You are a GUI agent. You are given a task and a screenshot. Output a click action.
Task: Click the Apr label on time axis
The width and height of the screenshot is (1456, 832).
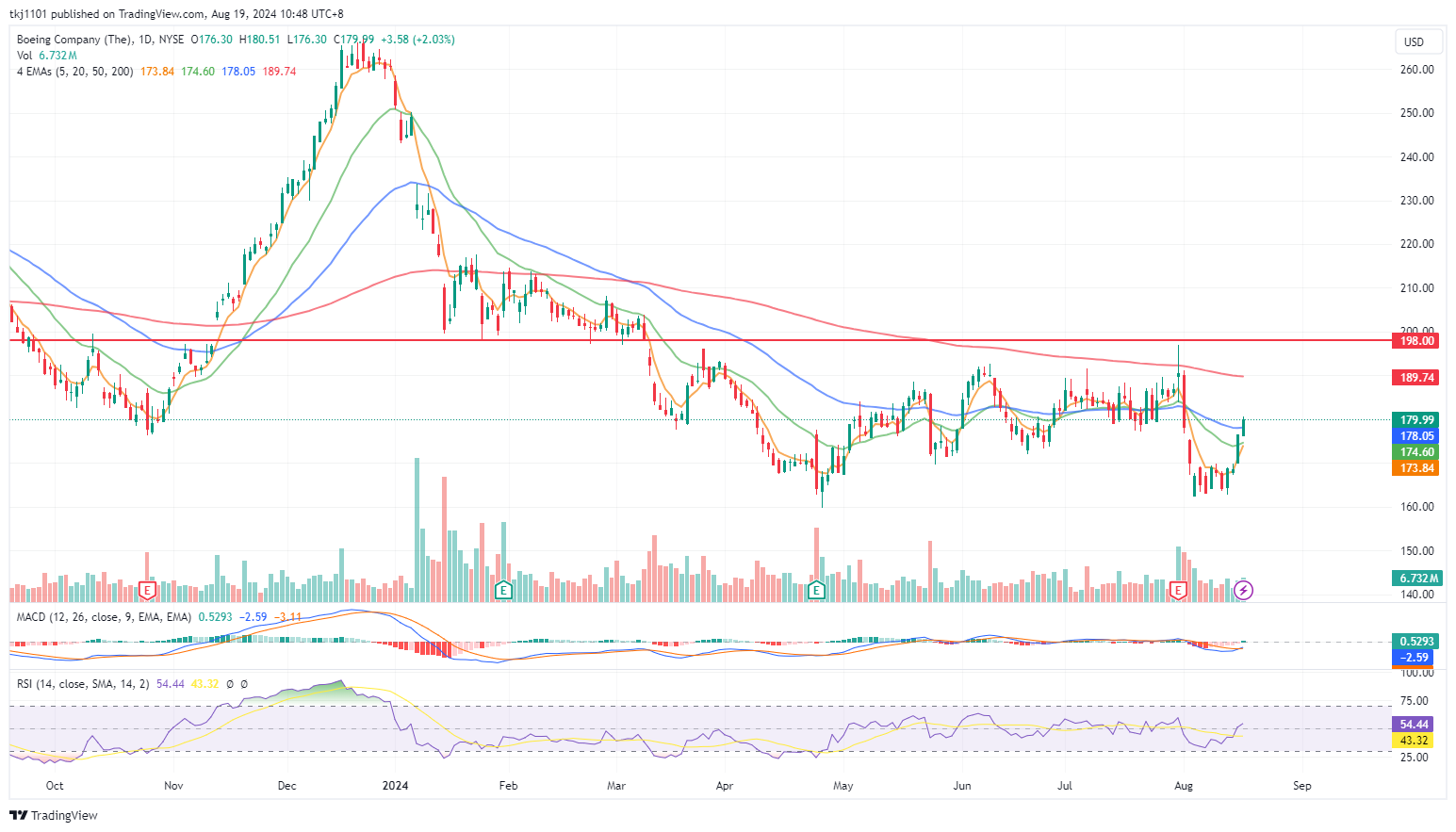point(725,786)
